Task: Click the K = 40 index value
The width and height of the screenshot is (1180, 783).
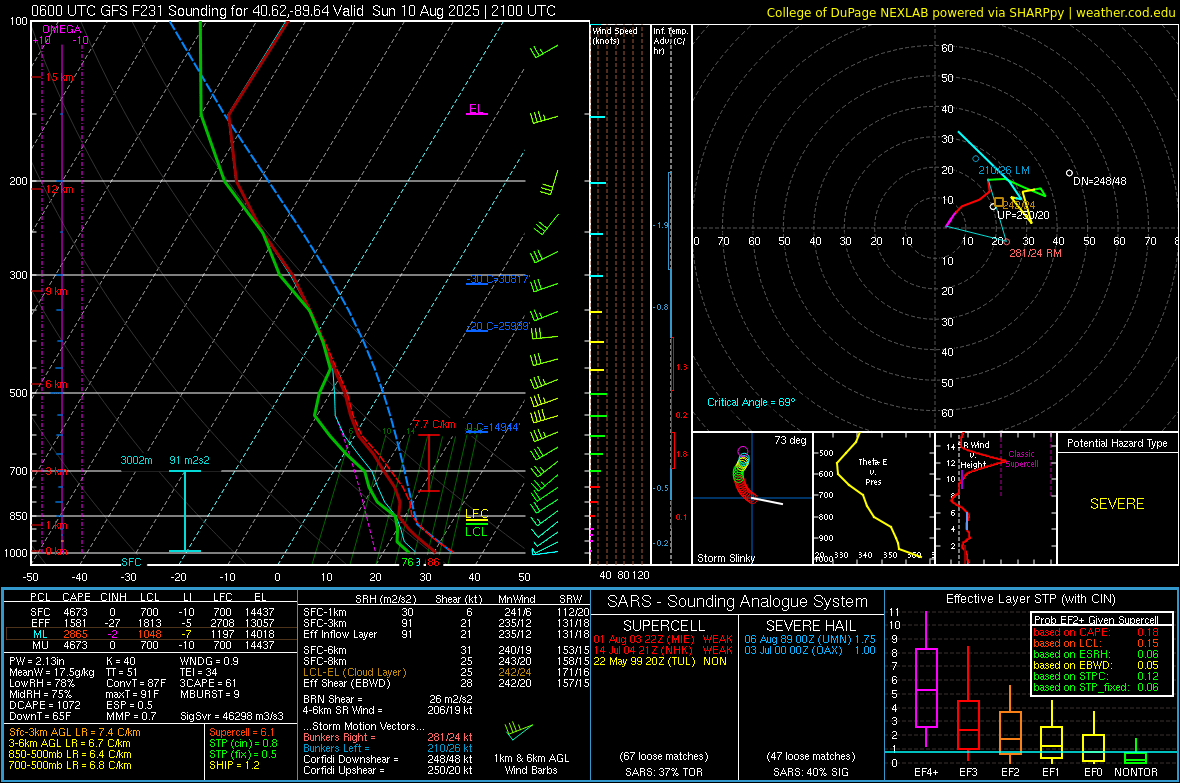Action: pos(120,661)
